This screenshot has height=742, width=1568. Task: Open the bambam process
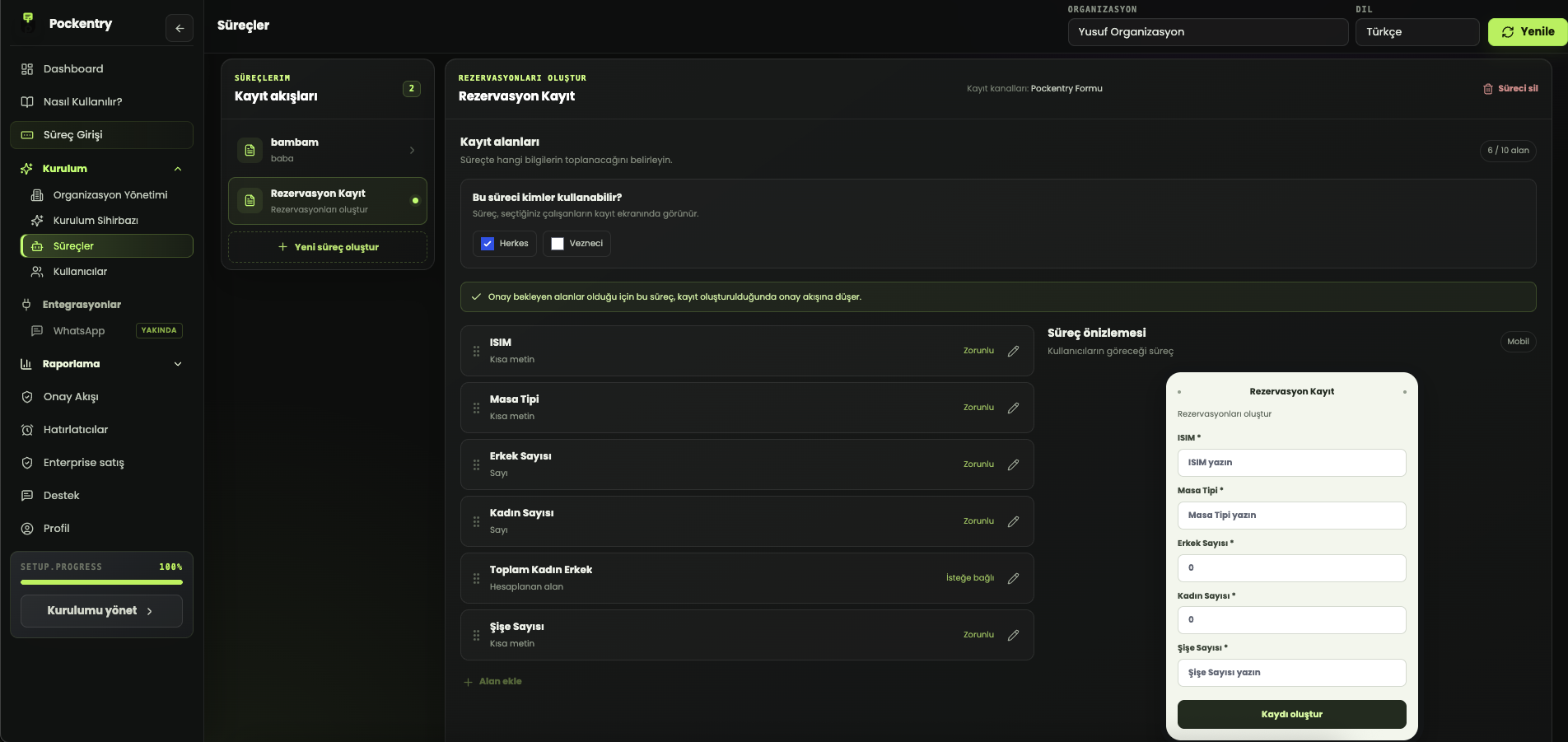pyautogui.click(x=328, y=150)
